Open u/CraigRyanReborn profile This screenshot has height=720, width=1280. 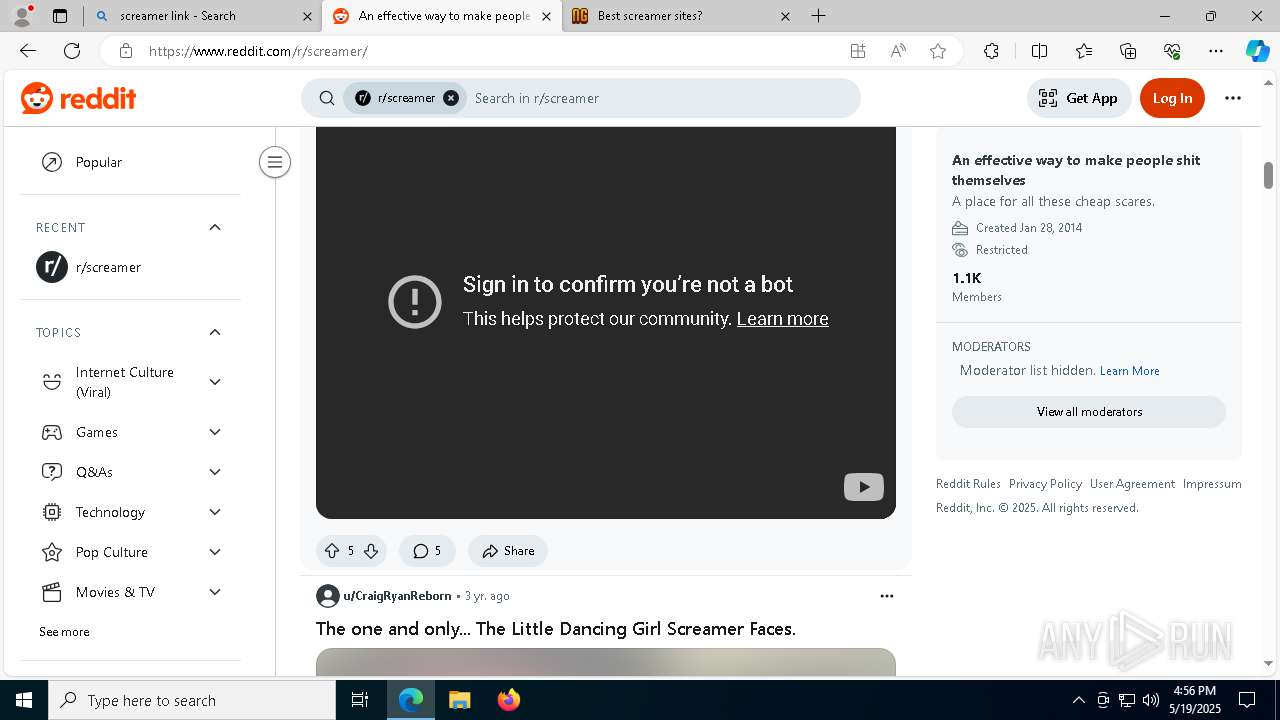point(397,596)
